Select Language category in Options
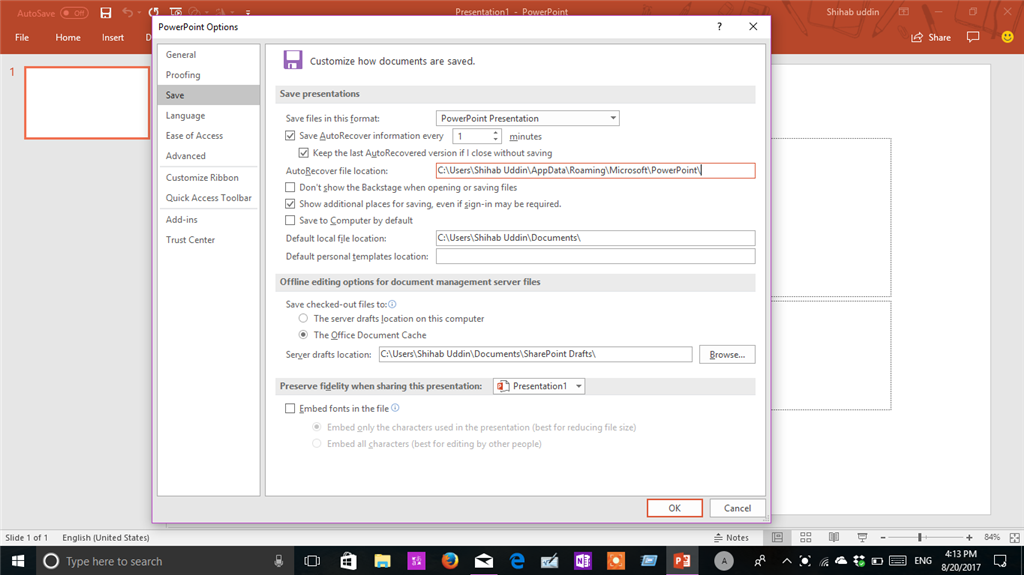This screenshot has height=575, width=1024. point(208,115)
